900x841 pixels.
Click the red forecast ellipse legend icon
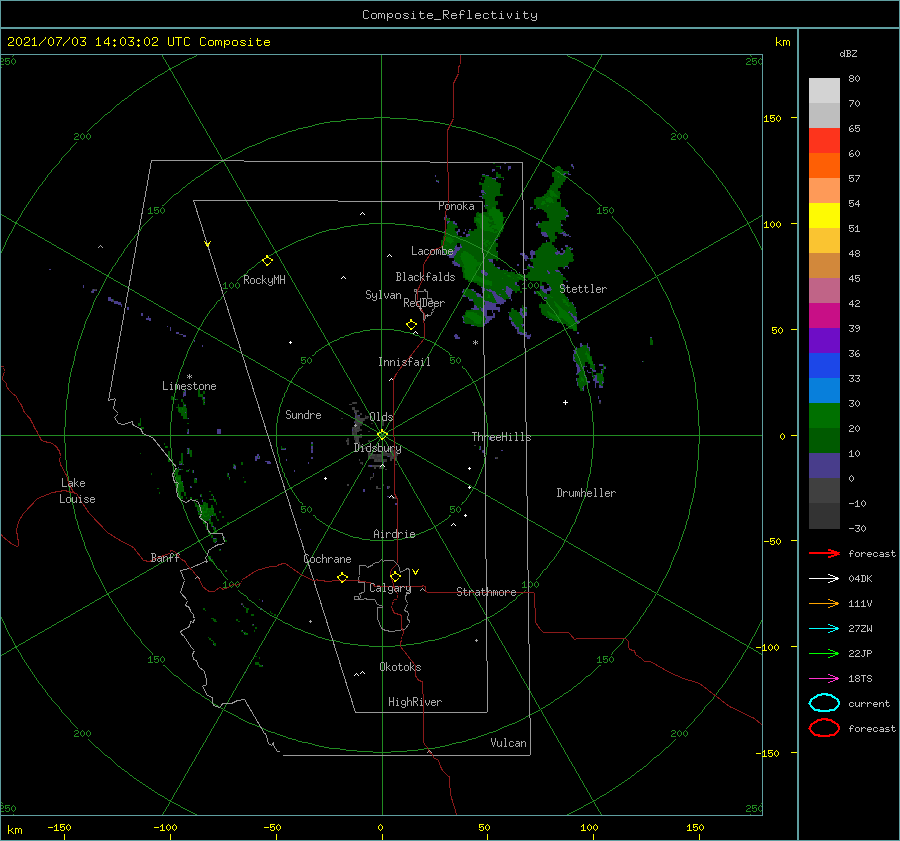[824, 728]
